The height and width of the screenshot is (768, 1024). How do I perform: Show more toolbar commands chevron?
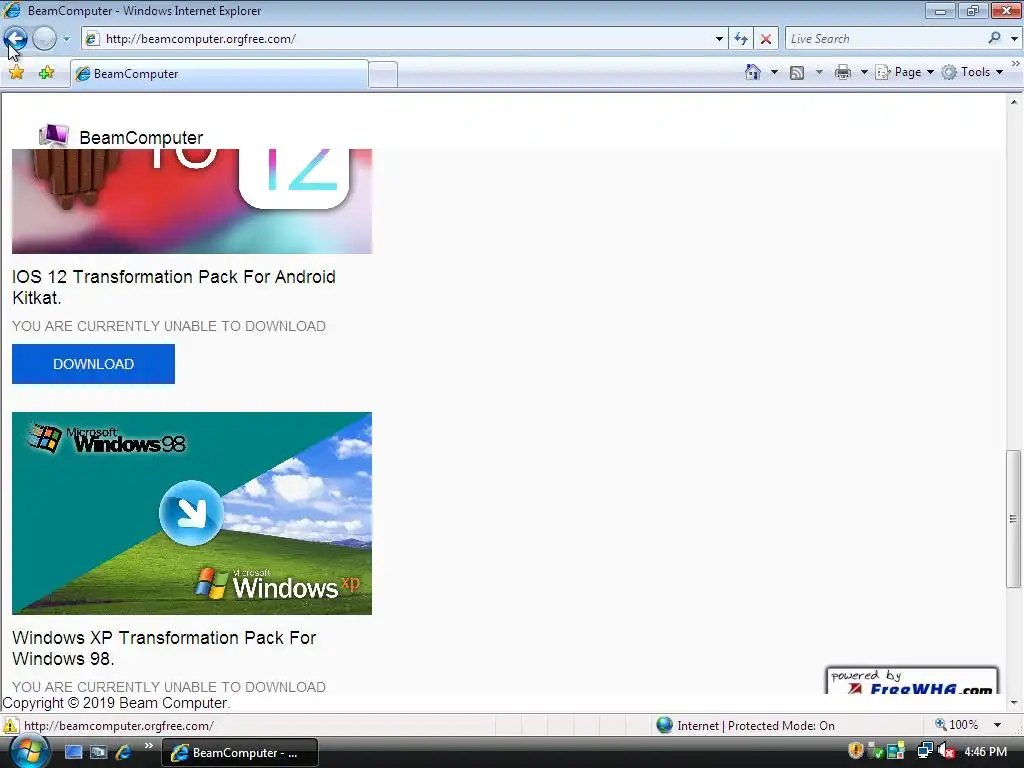coord(1016,64)
